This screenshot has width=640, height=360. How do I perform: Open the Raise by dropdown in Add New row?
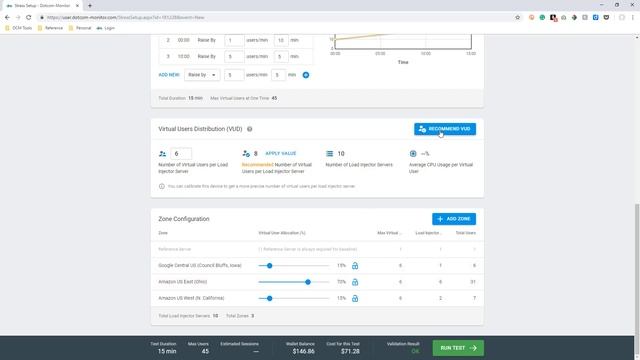[202, 75]
